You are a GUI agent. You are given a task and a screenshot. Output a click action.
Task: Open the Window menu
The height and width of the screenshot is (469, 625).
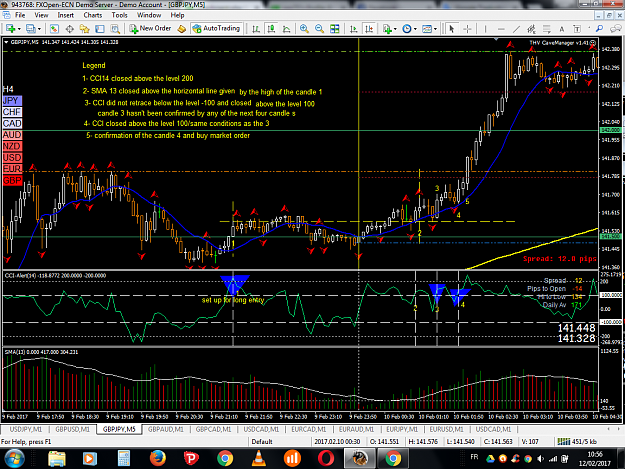click(x=149, y=15)
